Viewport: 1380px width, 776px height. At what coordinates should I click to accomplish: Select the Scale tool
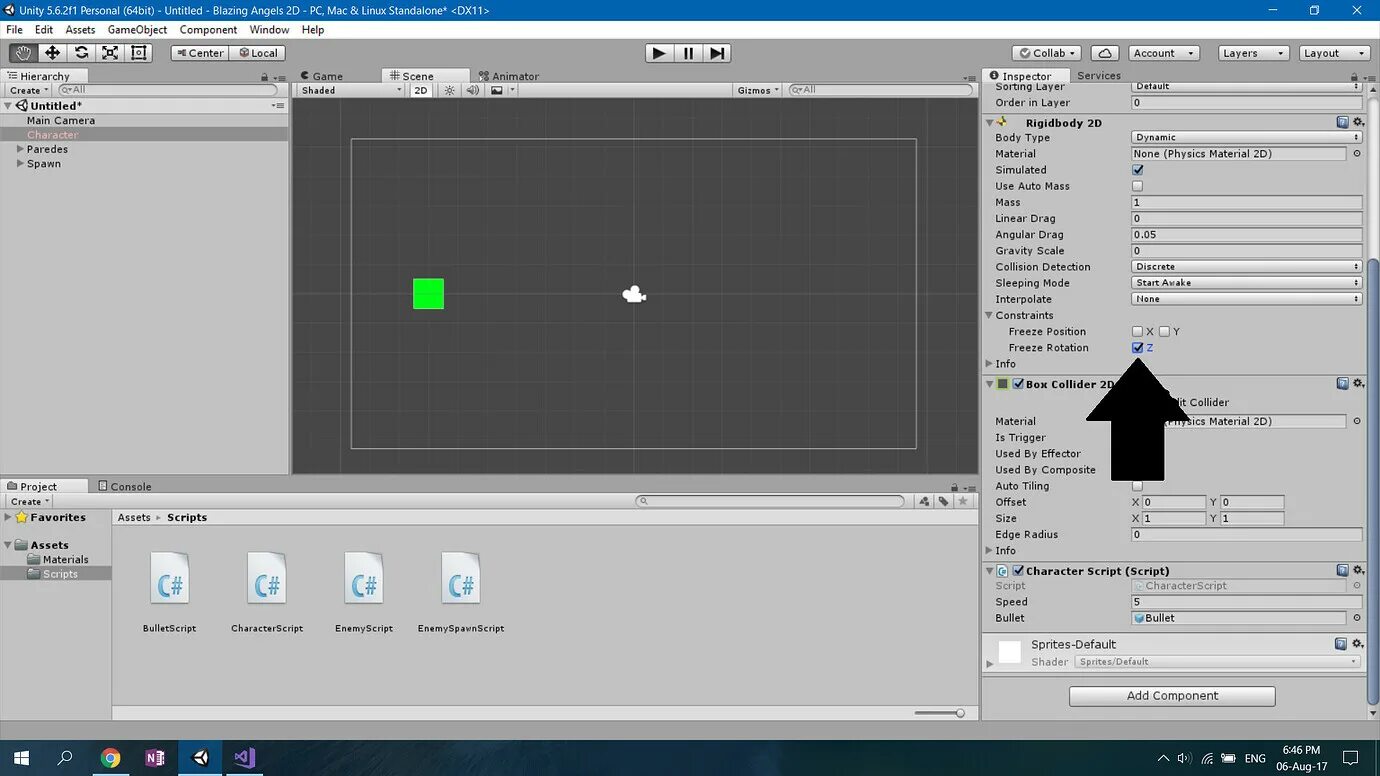(110, 53)
